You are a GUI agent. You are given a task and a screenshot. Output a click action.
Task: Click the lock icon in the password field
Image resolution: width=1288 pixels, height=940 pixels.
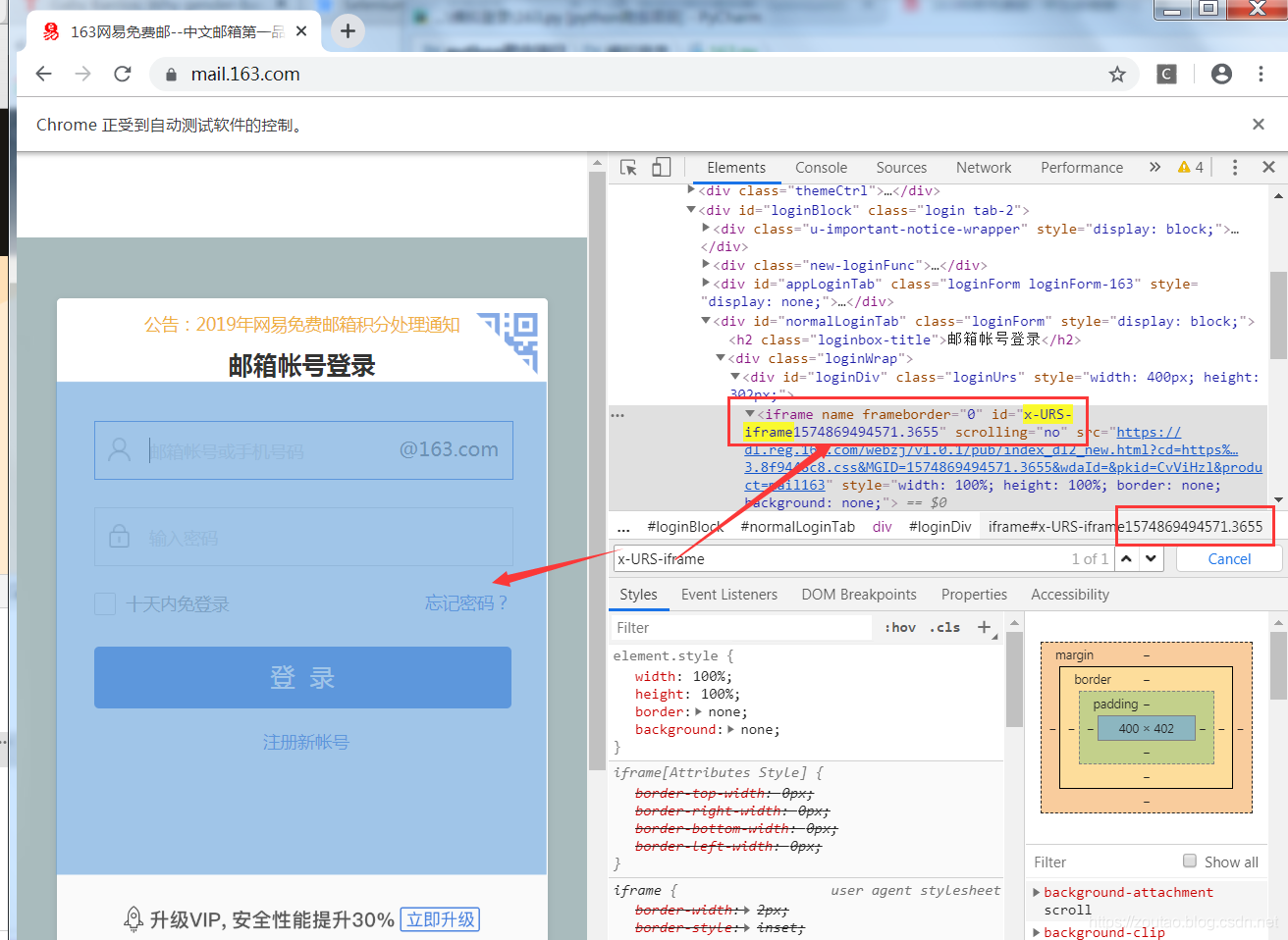120,536
